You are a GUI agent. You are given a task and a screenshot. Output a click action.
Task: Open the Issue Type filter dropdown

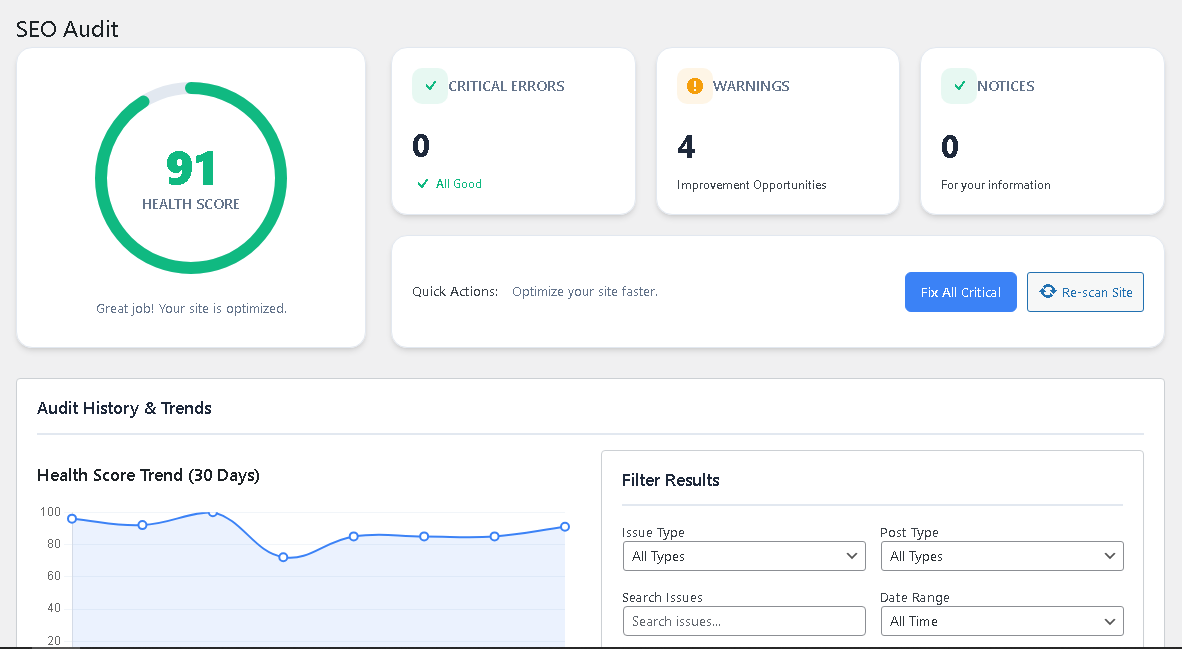click(744, 556)
